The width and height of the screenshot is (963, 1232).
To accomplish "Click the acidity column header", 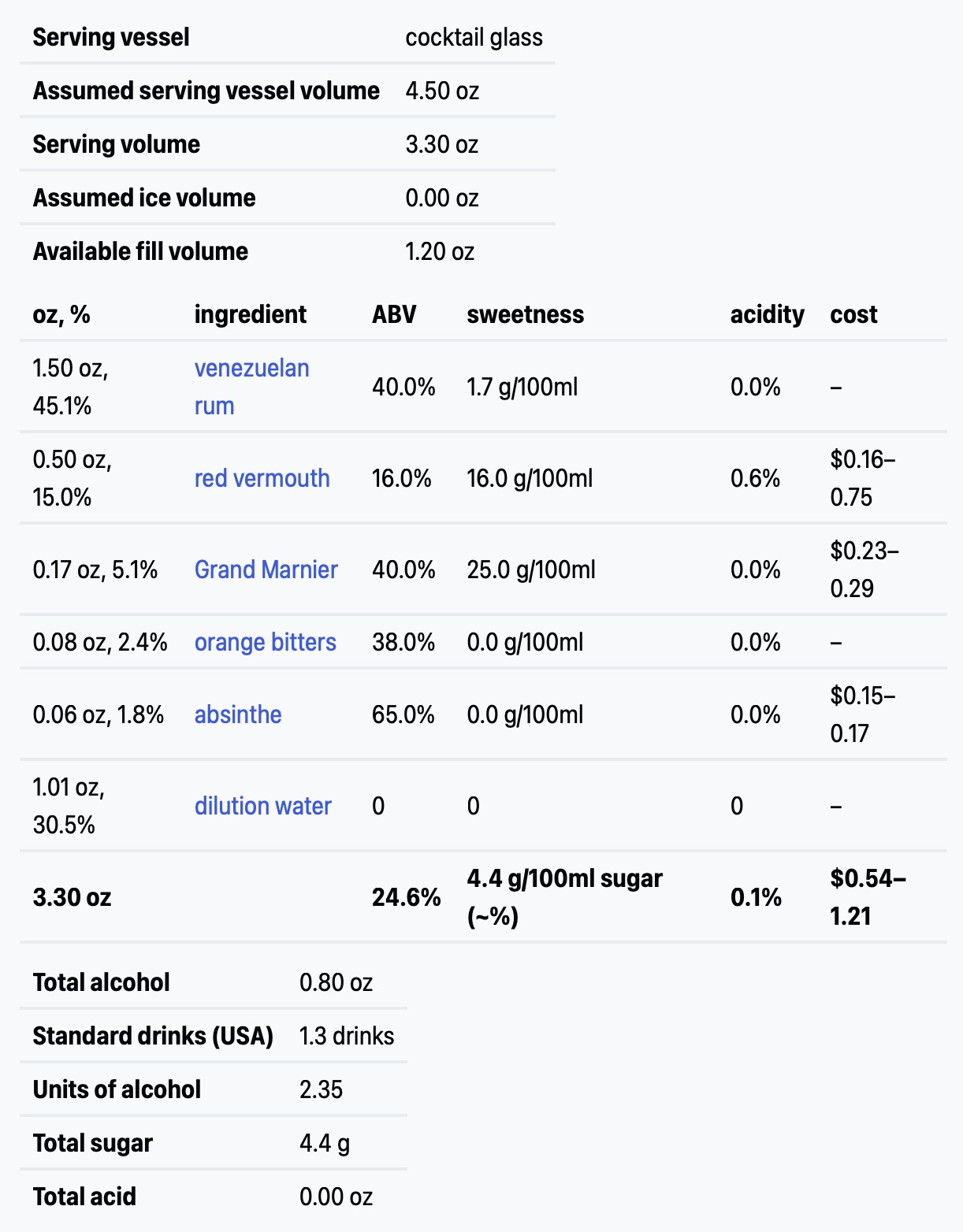I will click(x=767, y=314).
